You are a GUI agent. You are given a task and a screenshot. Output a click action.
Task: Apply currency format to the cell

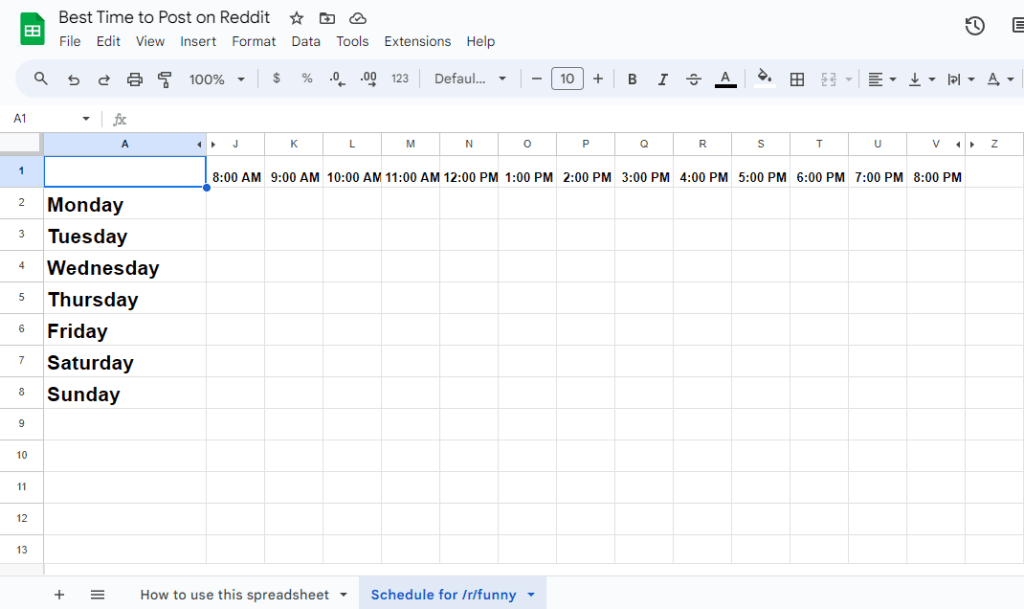pyautogui.click(x=276, y=78)
